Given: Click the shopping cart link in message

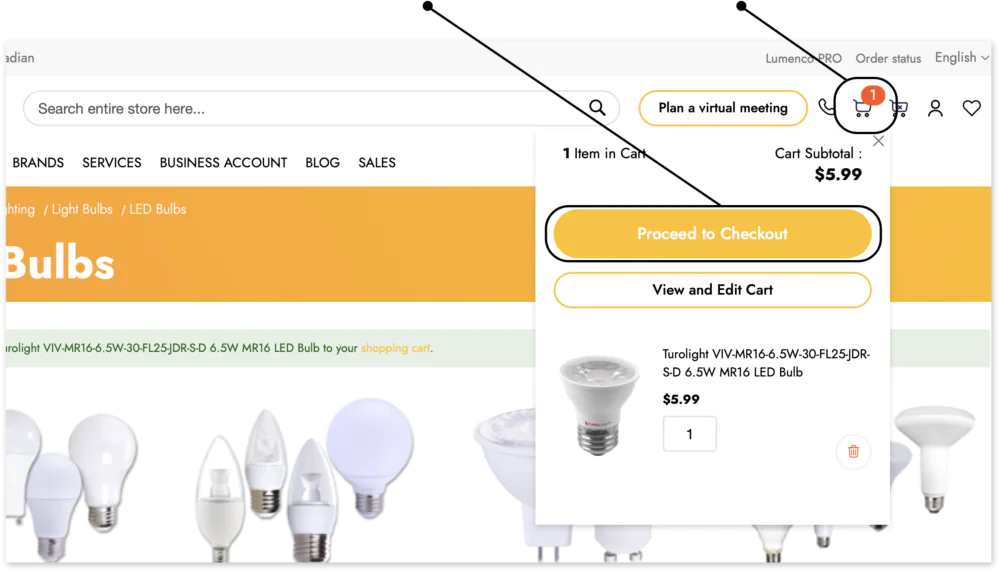Looking at the screenshot, I should [395, 348].
